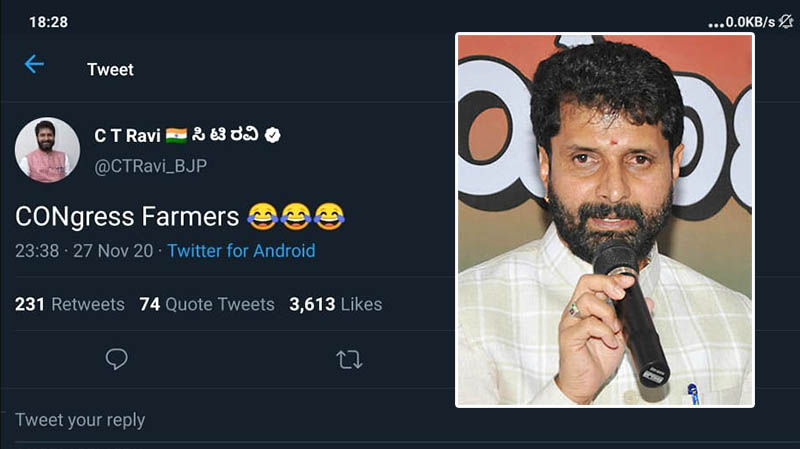Click the reply speech bubble icon
Viewport: 800px width, 449px height.
(117, 360)
